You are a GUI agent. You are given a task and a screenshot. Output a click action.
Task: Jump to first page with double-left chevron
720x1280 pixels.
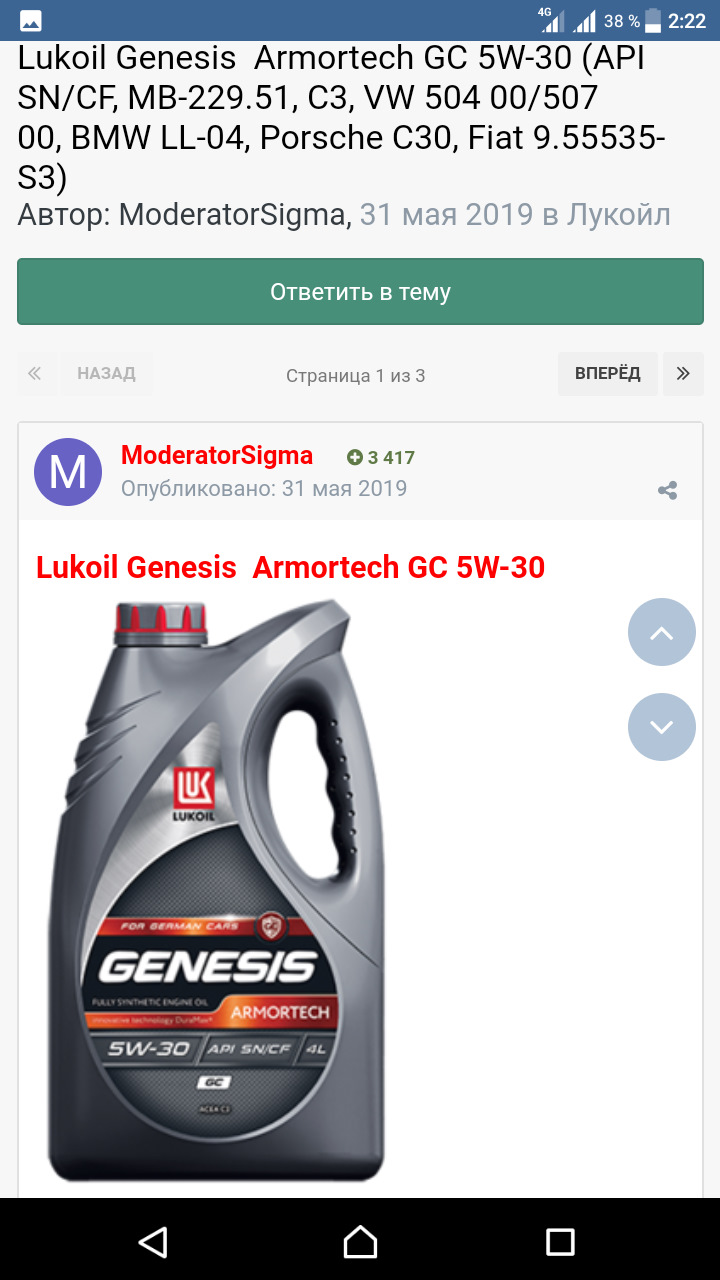(x=35, y=374)
